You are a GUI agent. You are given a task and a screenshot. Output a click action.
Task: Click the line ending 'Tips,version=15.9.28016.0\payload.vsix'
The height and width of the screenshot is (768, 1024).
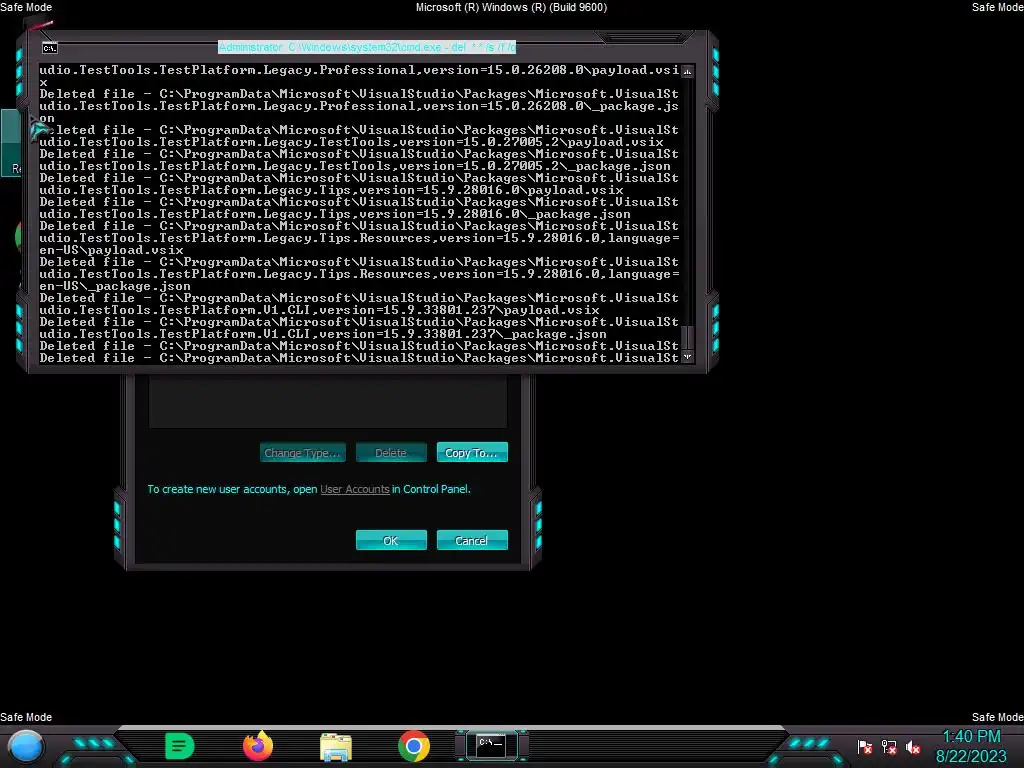pos(331,190)
